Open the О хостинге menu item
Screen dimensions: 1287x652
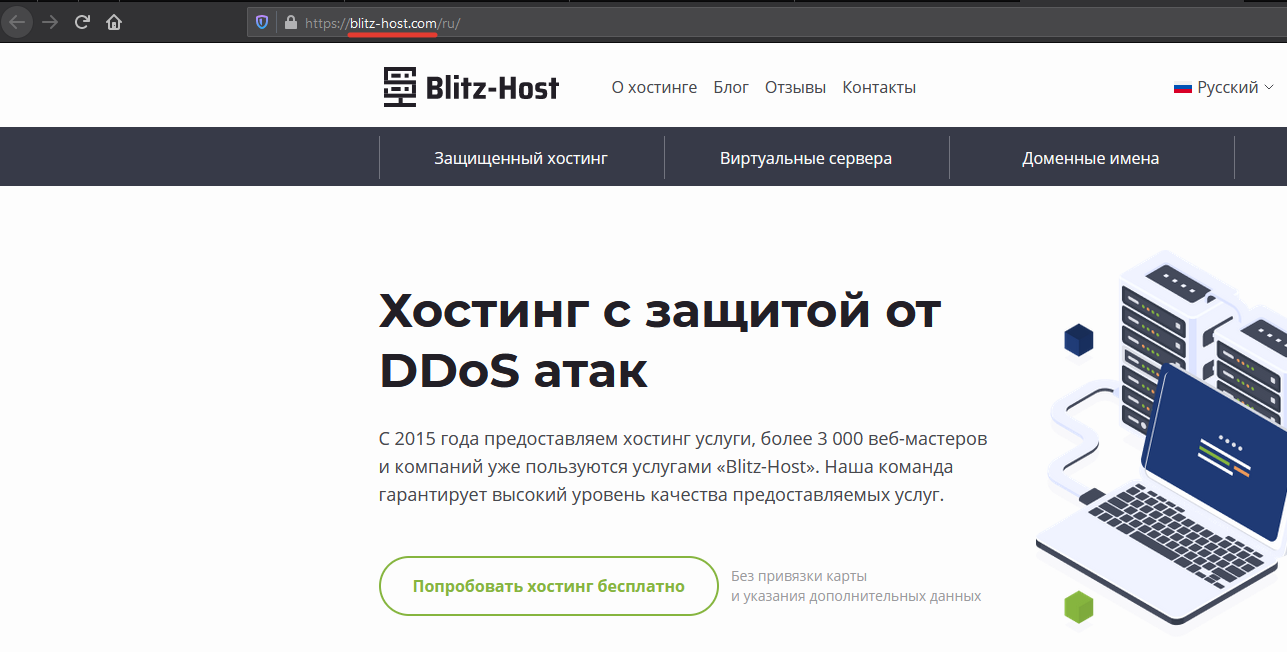(654, 88)
